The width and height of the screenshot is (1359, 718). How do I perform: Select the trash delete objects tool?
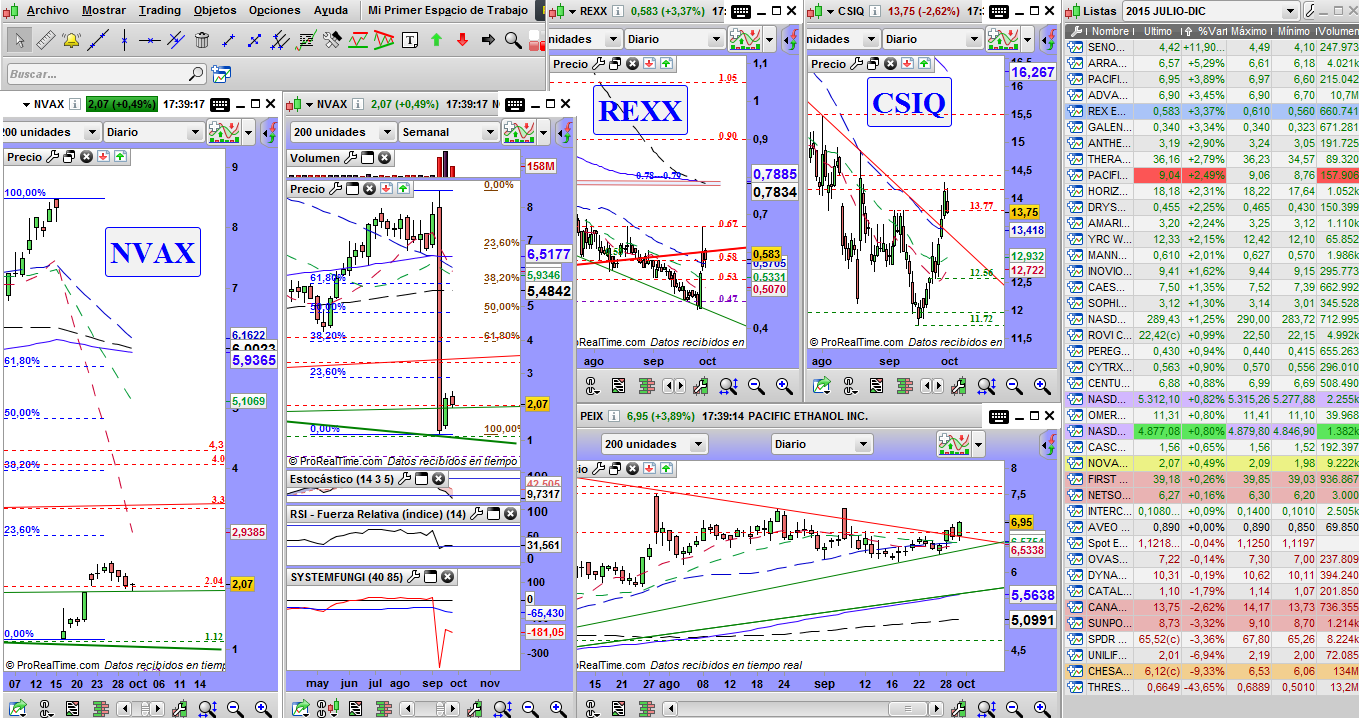(x=202, y=41)
